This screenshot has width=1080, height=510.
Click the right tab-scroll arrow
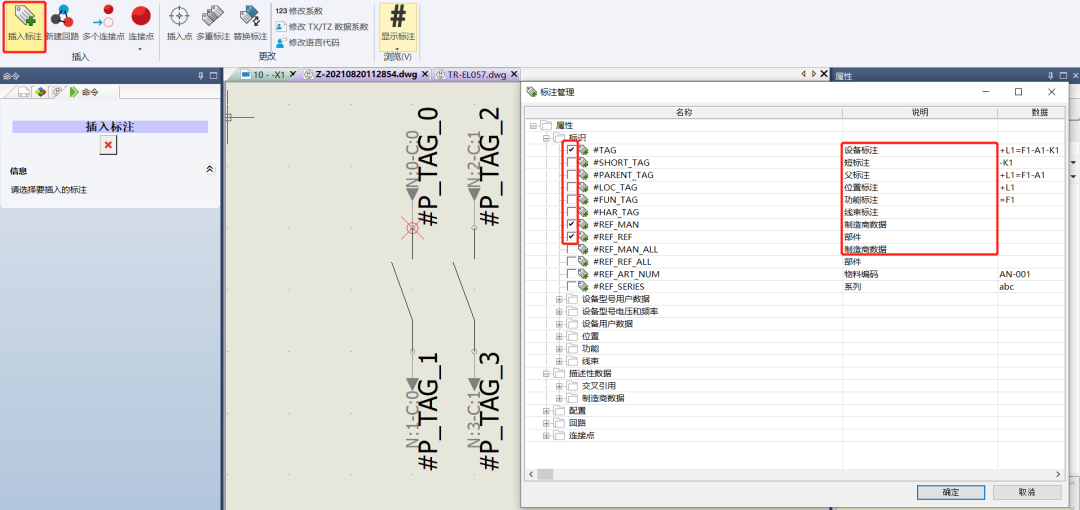(x=813, y=74)
